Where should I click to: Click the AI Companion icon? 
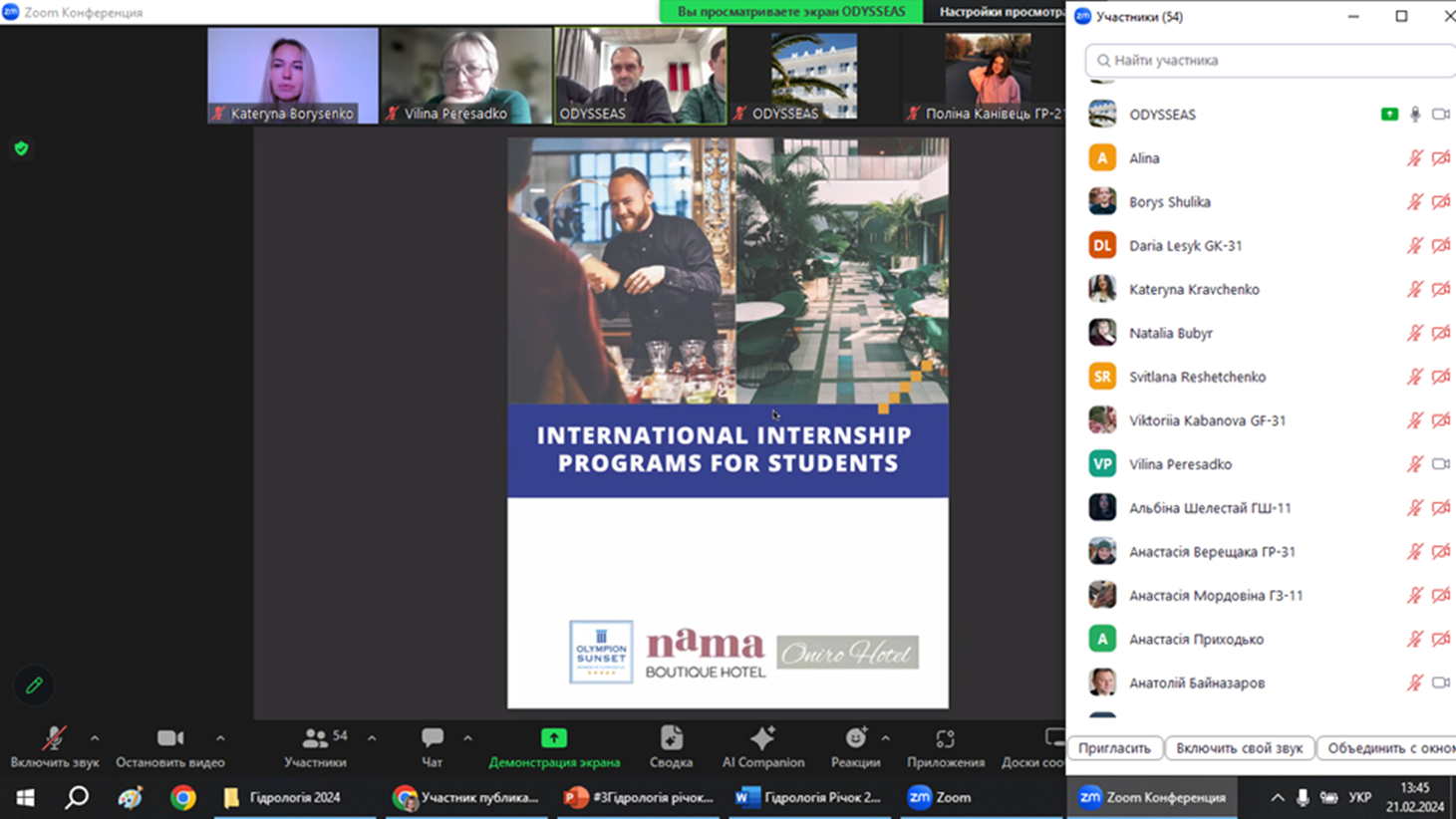[x=762, y=738]
